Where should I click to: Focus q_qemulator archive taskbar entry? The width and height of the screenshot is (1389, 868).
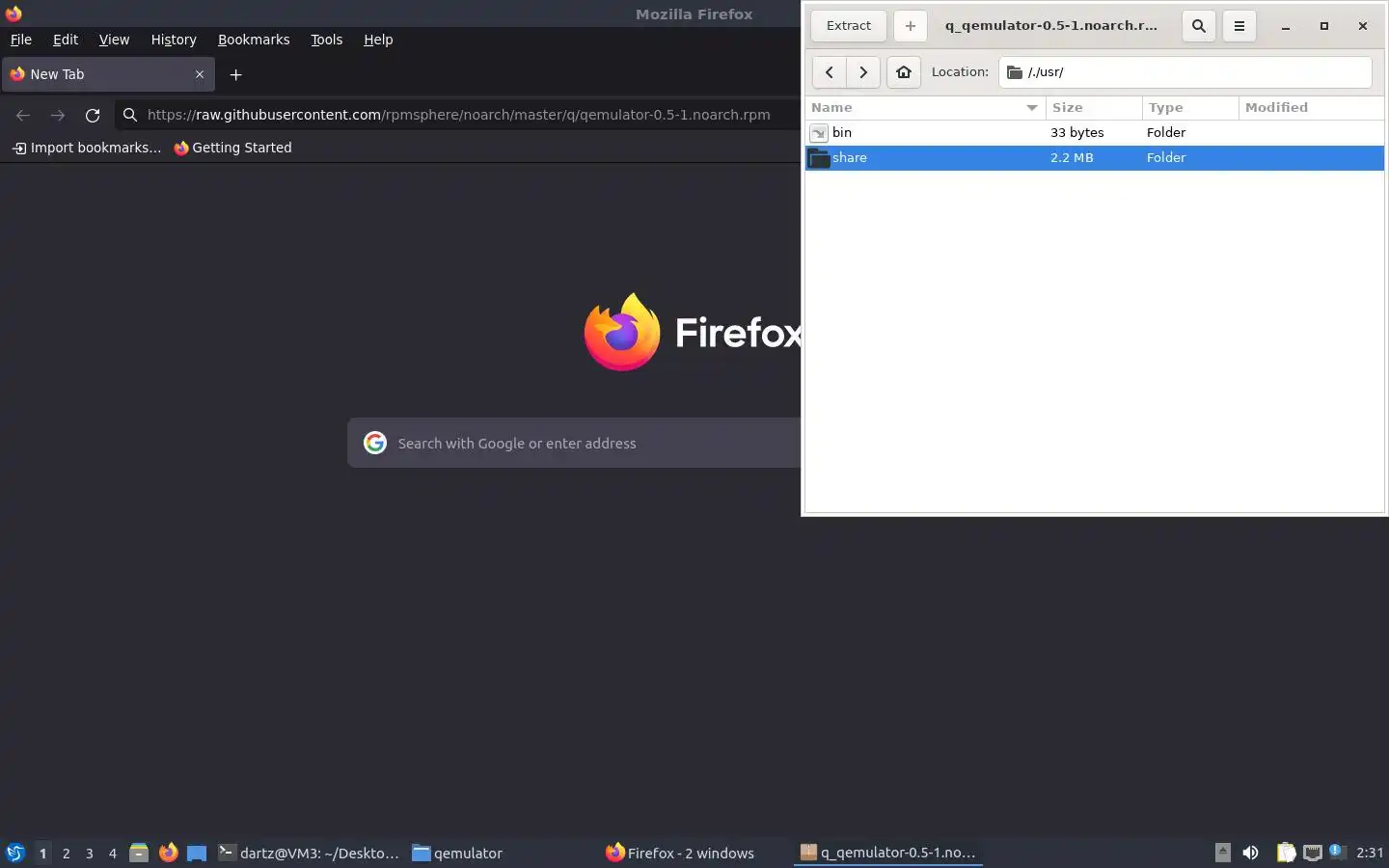888,853
